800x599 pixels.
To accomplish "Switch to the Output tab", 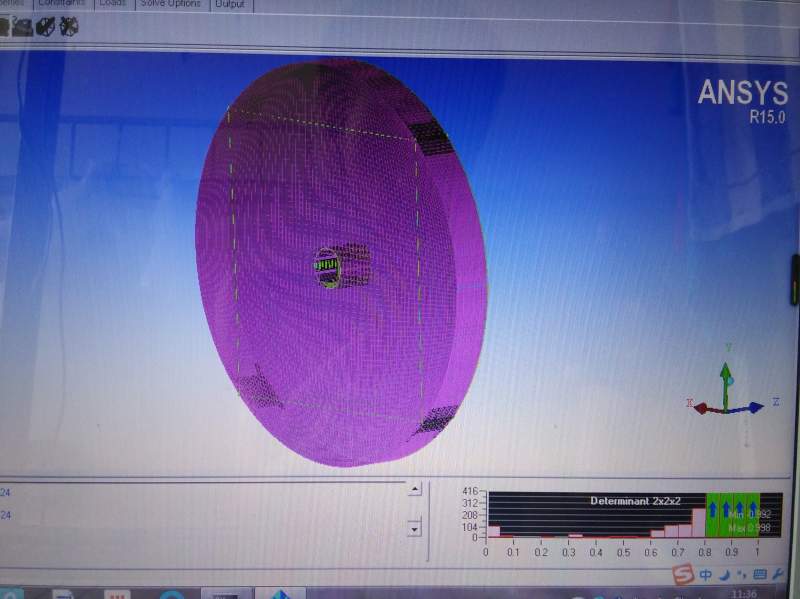I will coord(230,4).
